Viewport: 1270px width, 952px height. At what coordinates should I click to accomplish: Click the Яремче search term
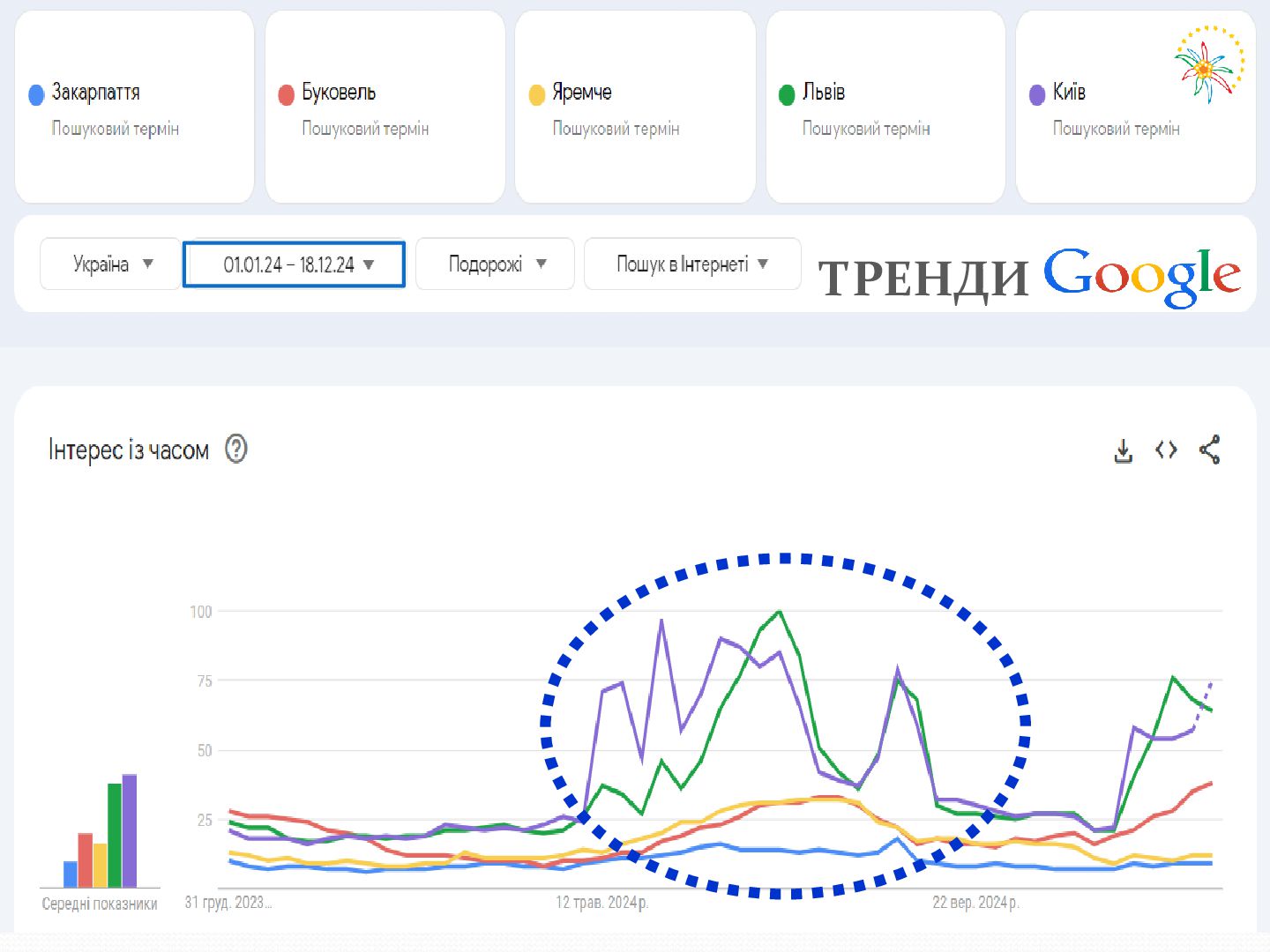point(581,93)
